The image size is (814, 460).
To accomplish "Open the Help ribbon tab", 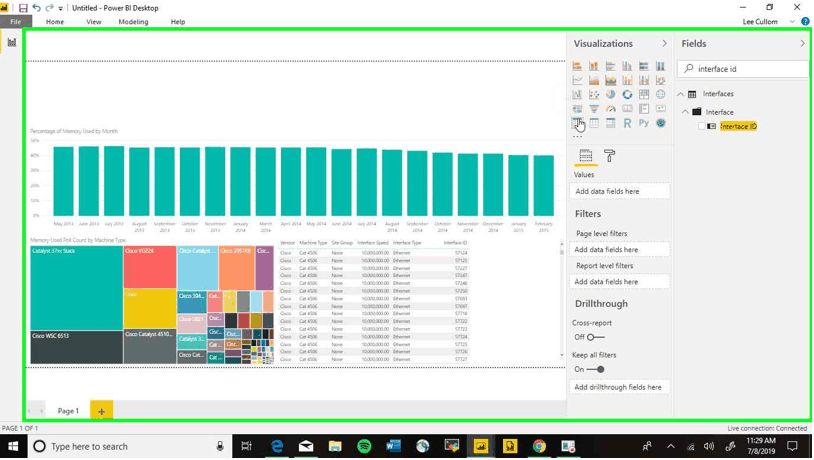I will pos(178,22).
